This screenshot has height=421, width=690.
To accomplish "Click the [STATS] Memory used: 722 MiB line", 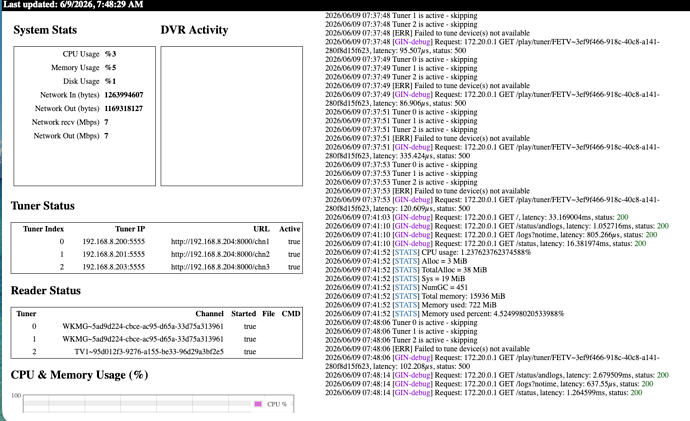I will click(x=411, y=305).
